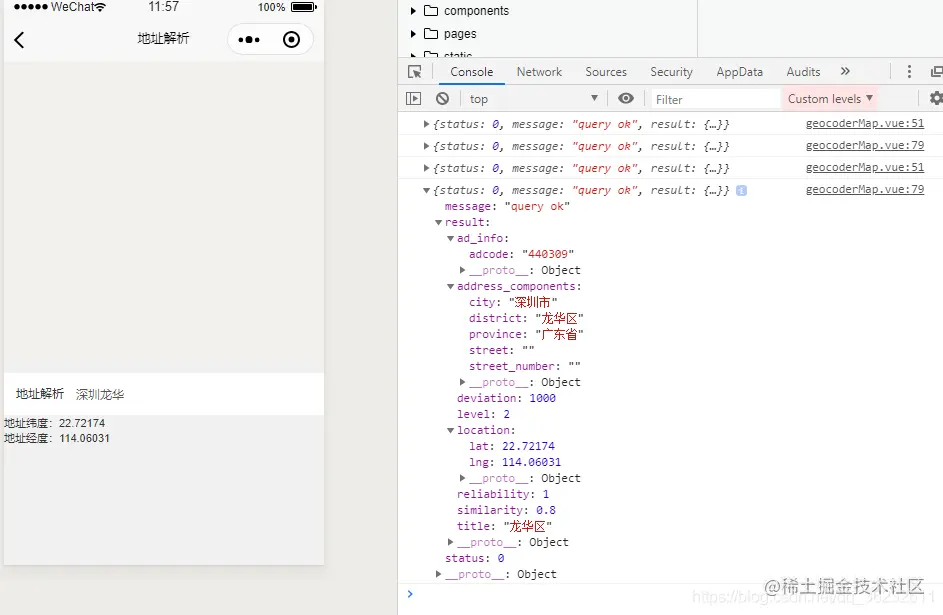Select the reliability: 1 row
The image size is (943, 615).
pos(503,494)
